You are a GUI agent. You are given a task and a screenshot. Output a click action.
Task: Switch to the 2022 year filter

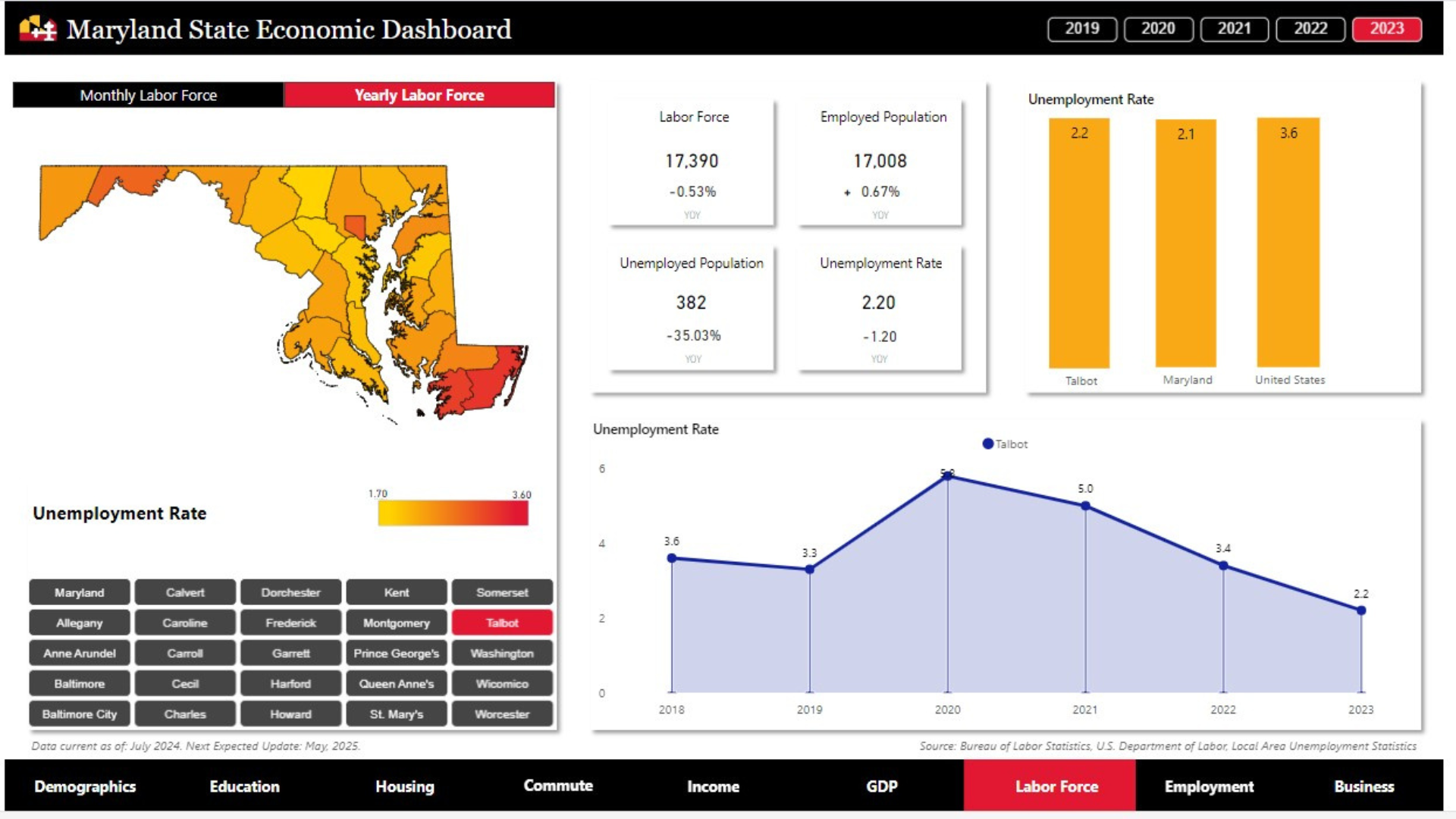(x=1310, y=29)
